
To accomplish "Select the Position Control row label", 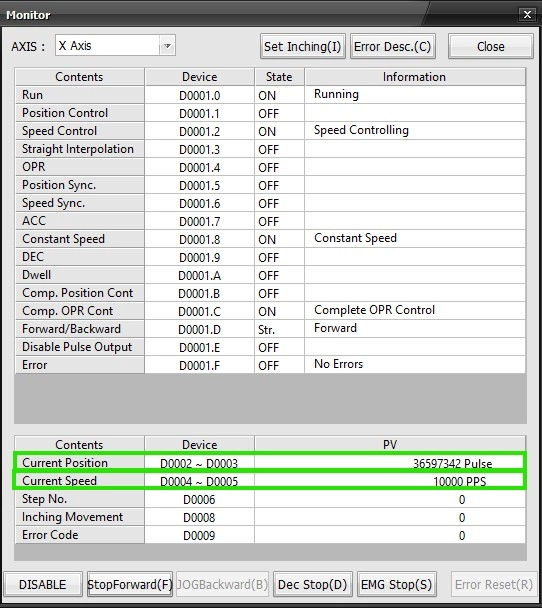I will coord(80,113).
